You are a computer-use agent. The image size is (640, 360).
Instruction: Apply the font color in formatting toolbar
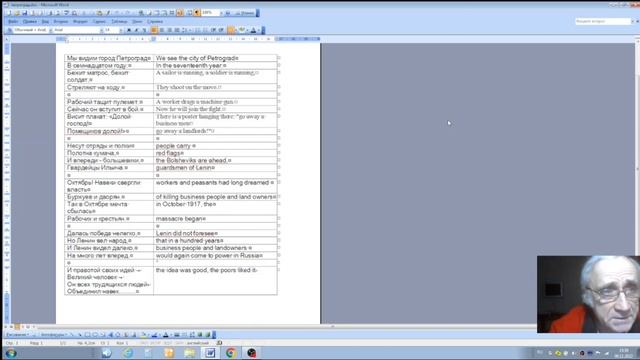[x=253, y=30]
